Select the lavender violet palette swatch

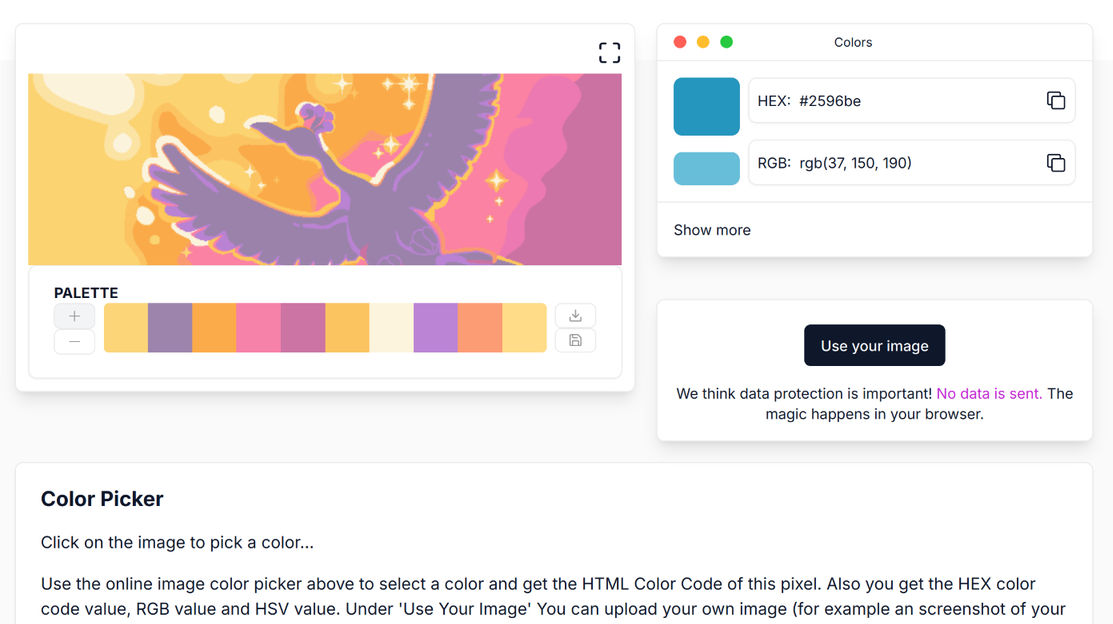[x=435, y=328]
